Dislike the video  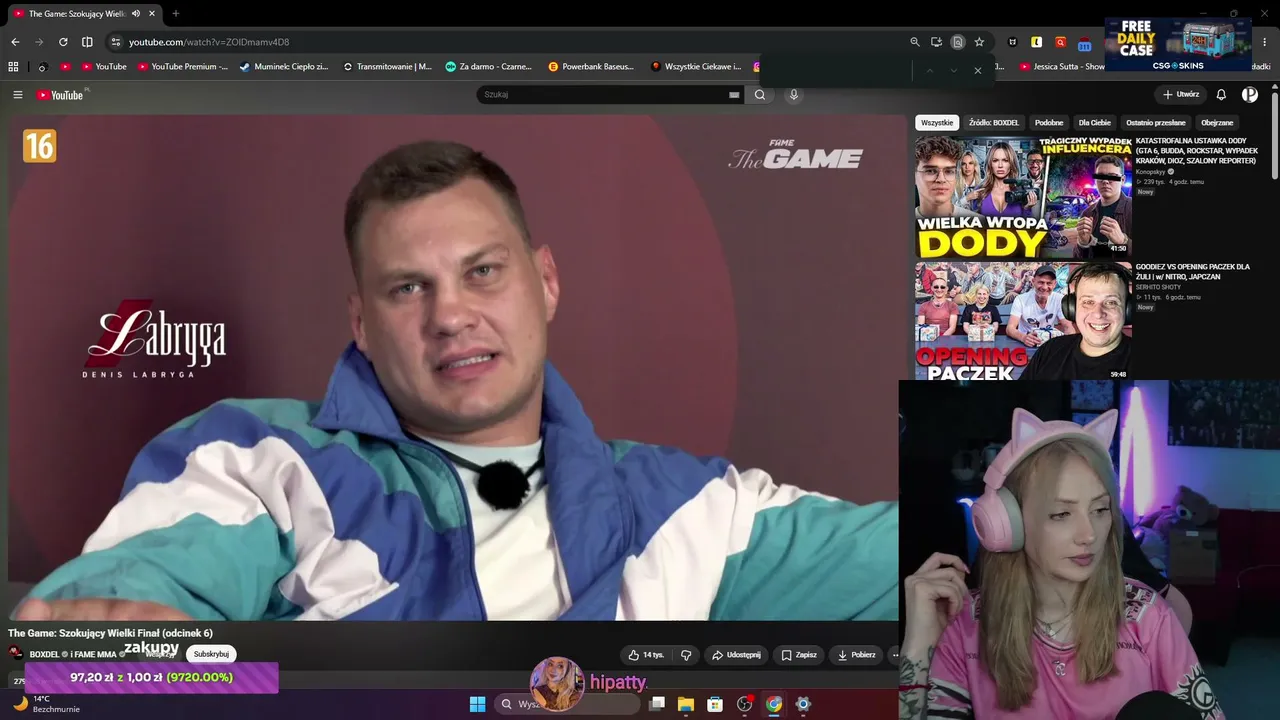point(686,655)
